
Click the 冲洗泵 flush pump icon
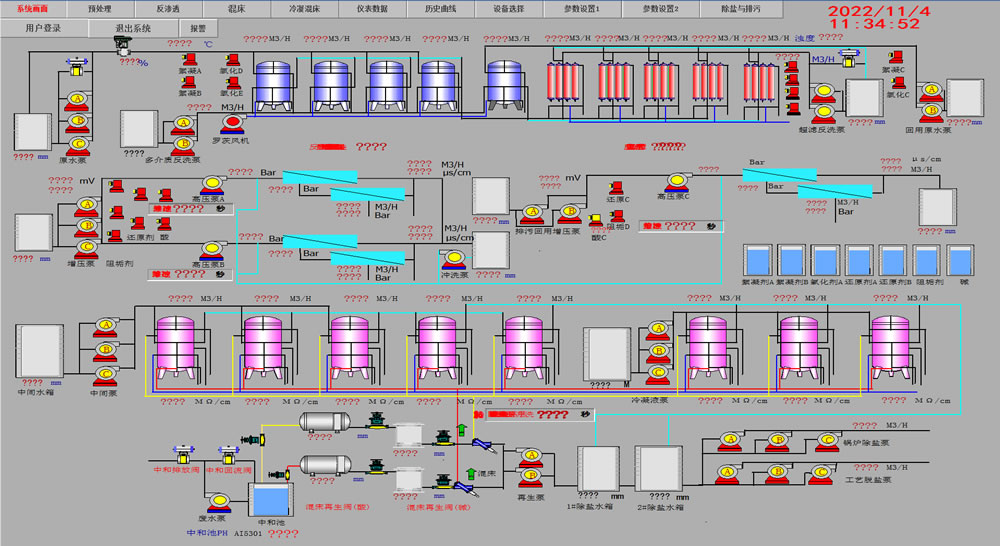[453, 258]
